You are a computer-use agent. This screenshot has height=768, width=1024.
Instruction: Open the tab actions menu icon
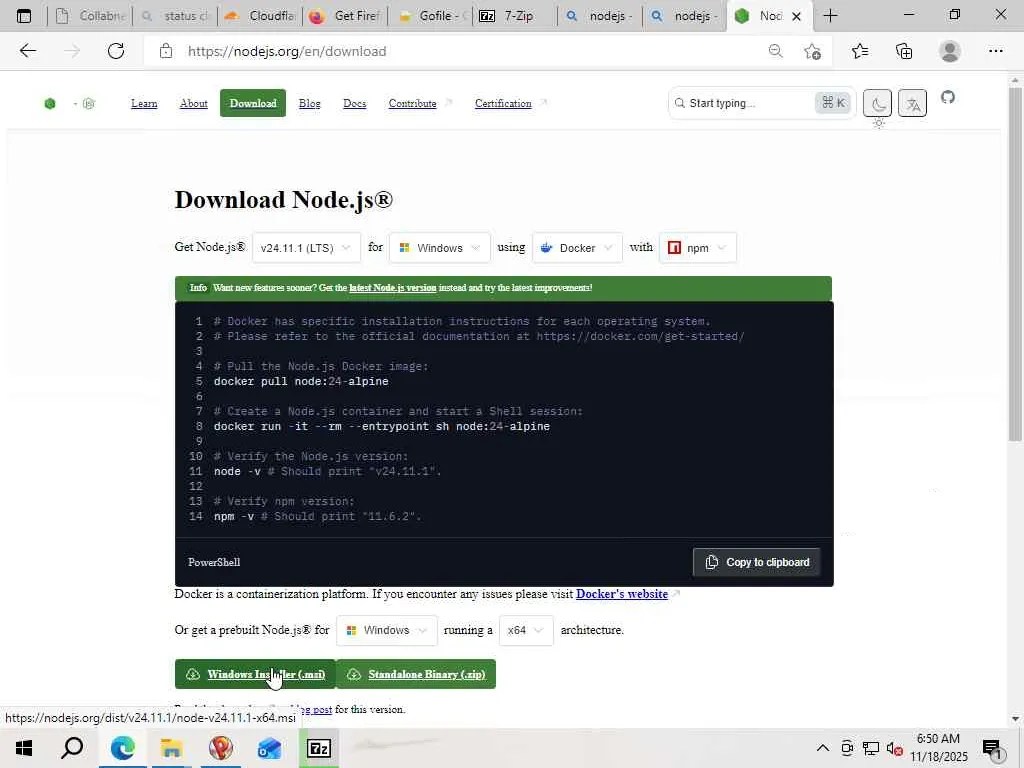[24, 16]
